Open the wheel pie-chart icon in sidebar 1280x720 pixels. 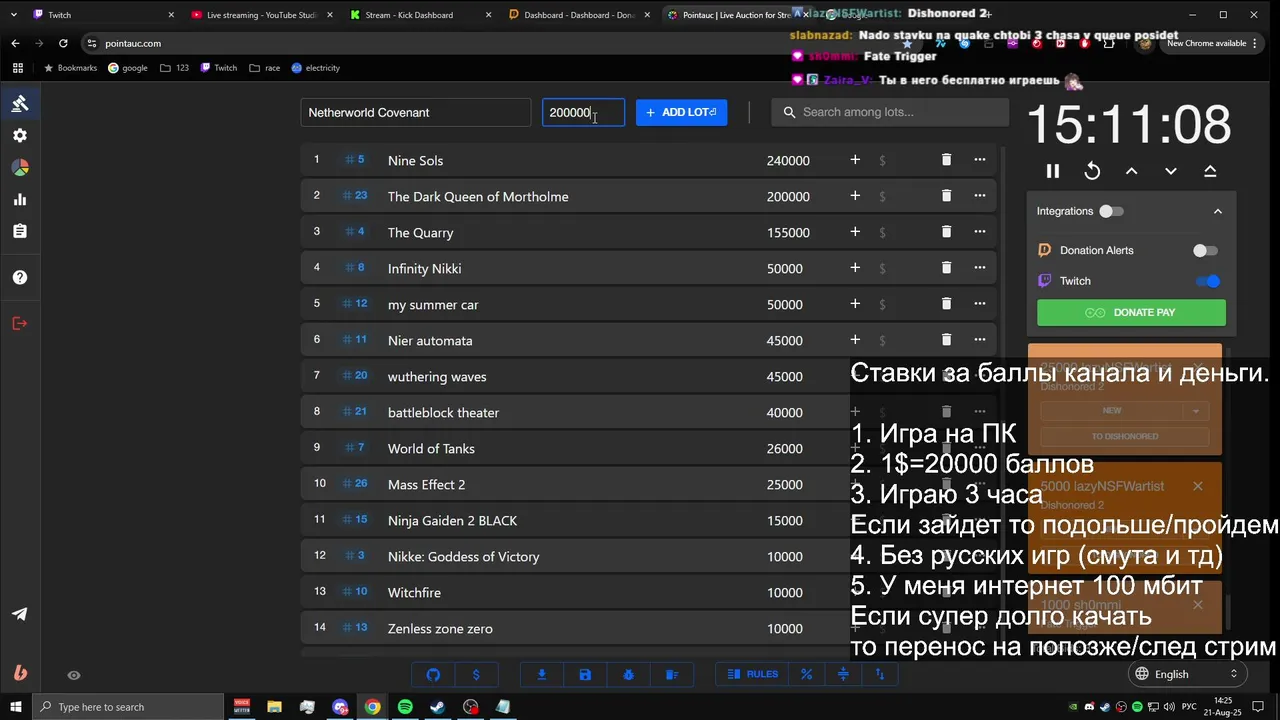click(20, 167)
